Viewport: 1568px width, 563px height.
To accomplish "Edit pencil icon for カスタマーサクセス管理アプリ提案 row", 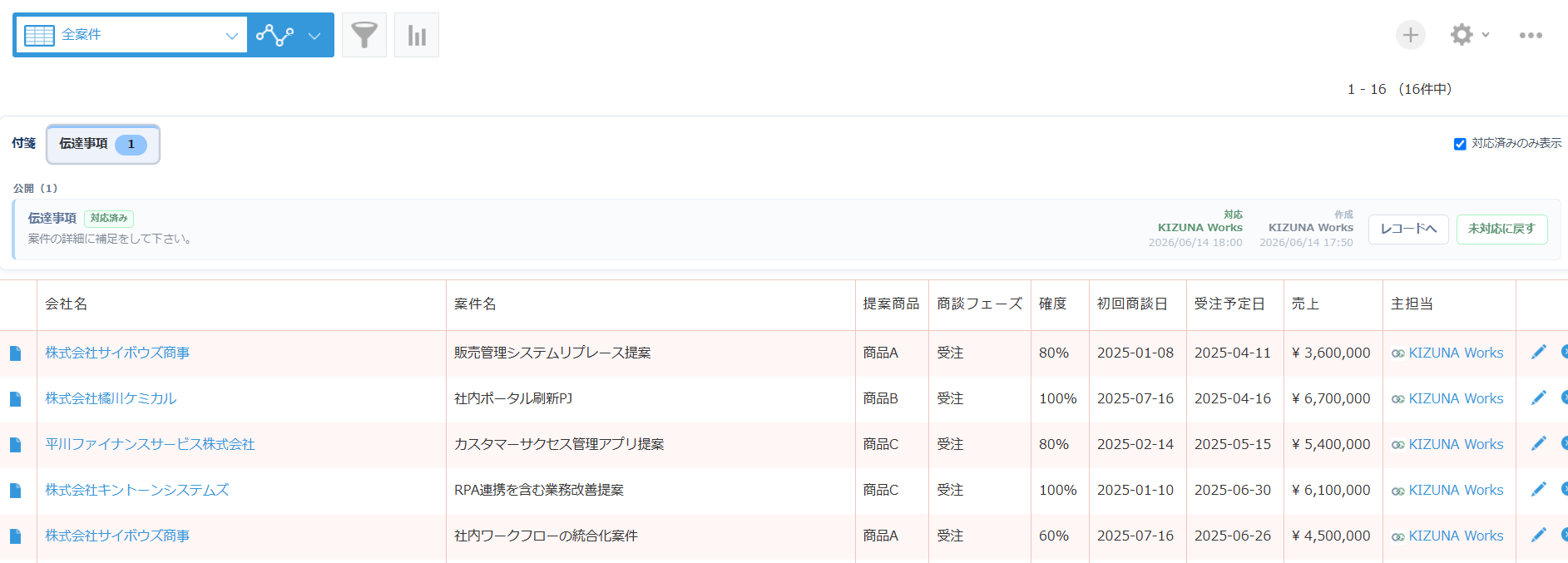I will 1539,444.
